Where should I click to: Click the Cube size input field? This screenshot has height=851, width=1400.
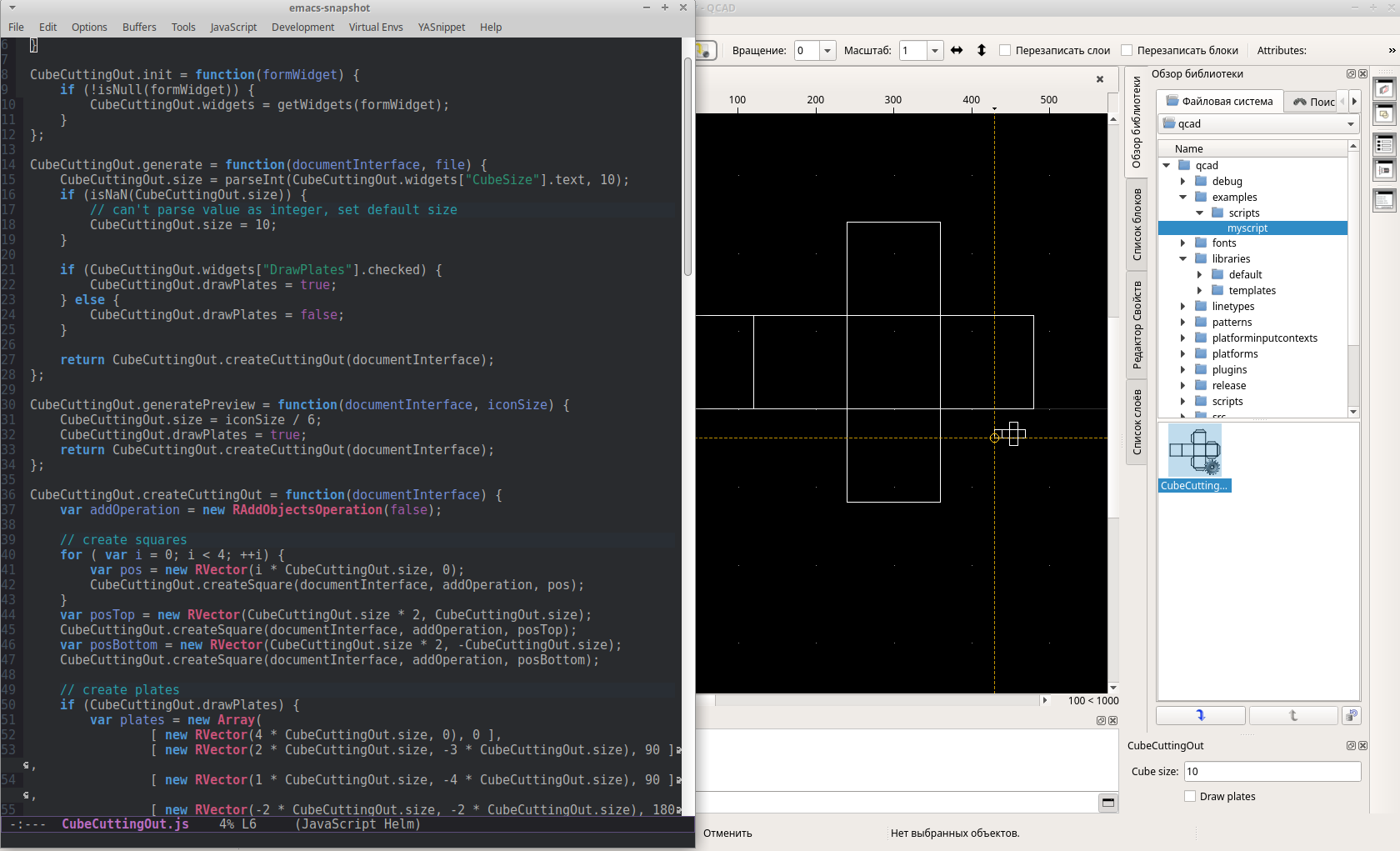[1272, 771]
